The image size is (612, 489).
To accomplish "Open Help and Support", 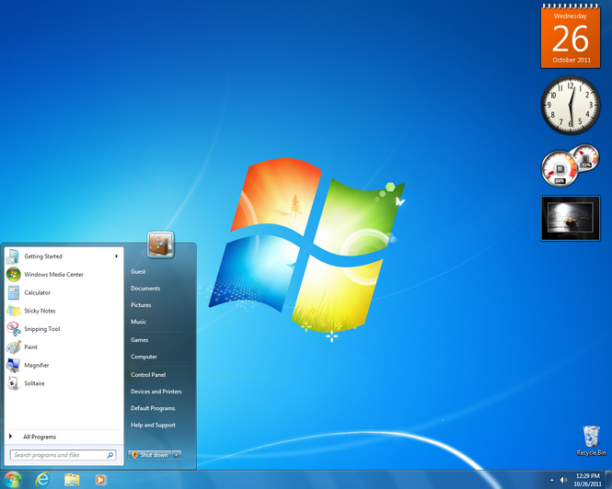I will pos(153,425).
